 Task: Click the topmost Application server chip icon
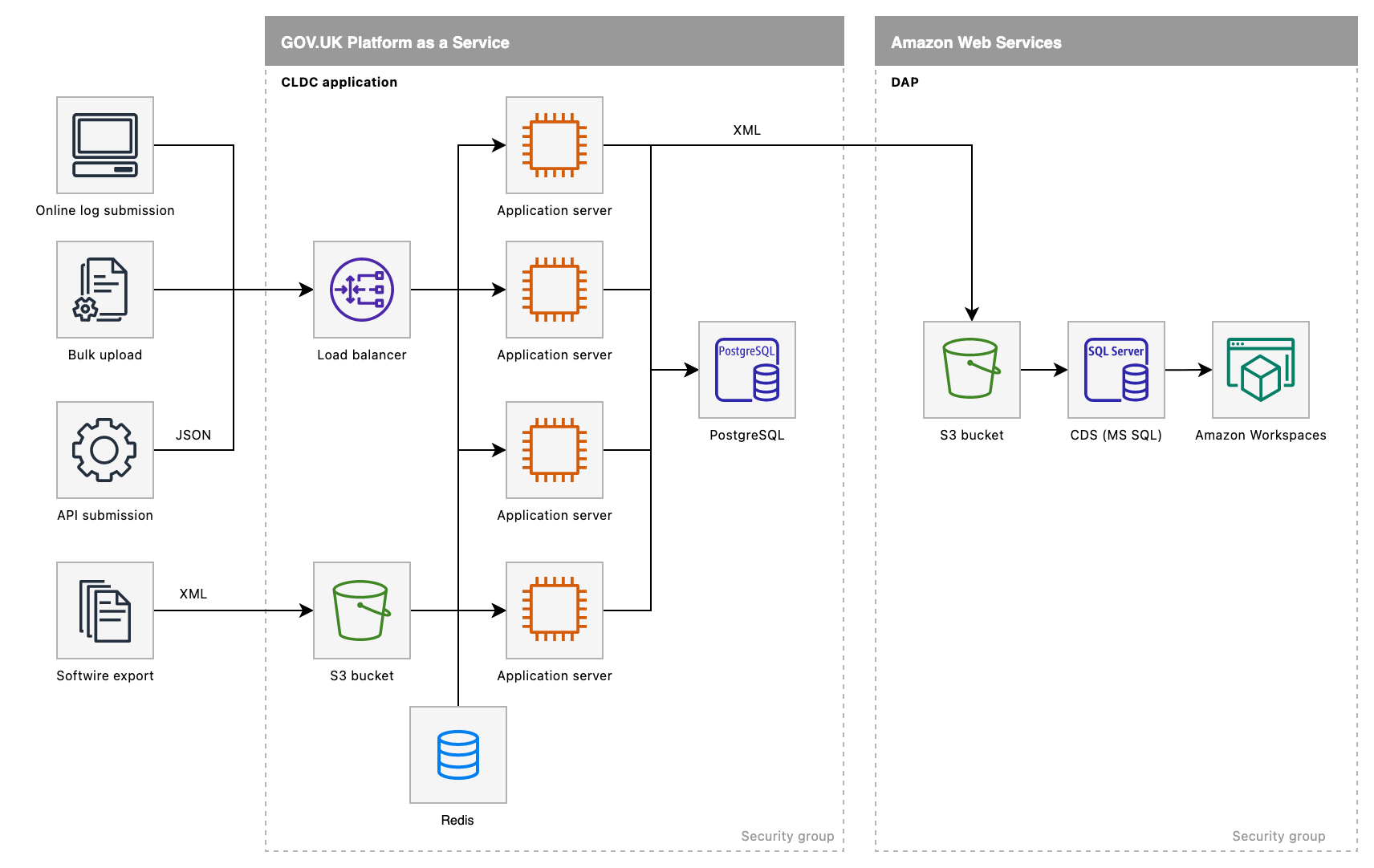tap(554, 145)
